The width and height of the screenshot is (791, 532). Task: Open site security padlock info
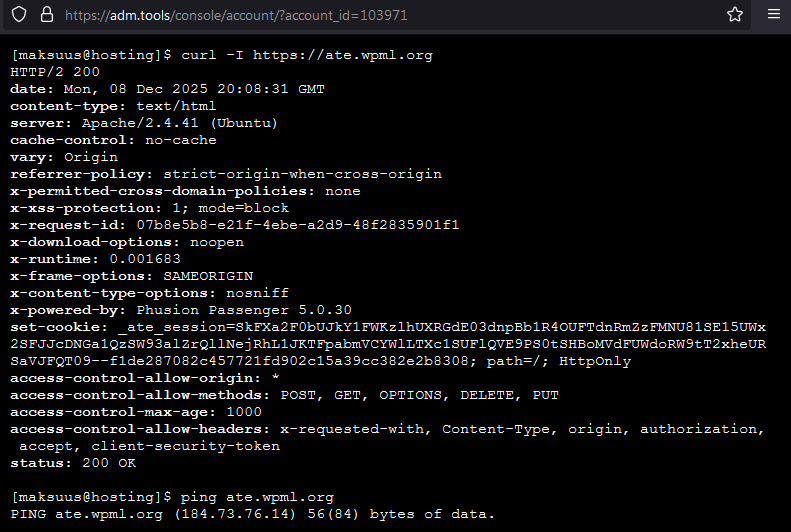point(46,15)
